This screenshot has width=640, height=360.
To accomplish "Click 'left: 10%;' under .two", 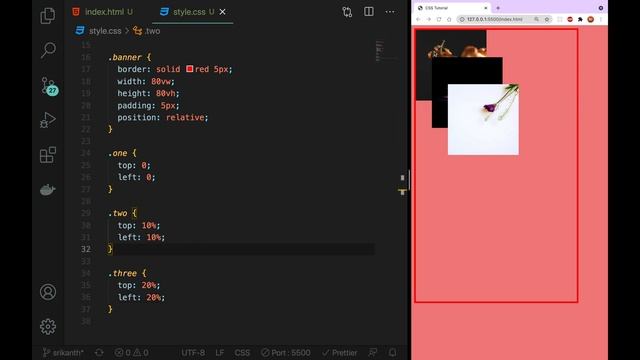I will 141,237.
